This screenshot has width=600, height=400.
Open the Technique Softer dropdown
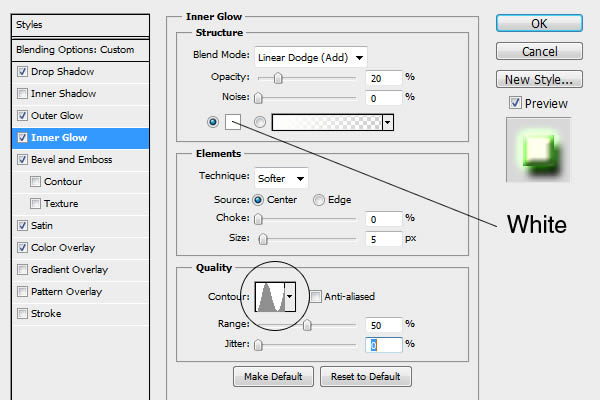tap(281, 178)
